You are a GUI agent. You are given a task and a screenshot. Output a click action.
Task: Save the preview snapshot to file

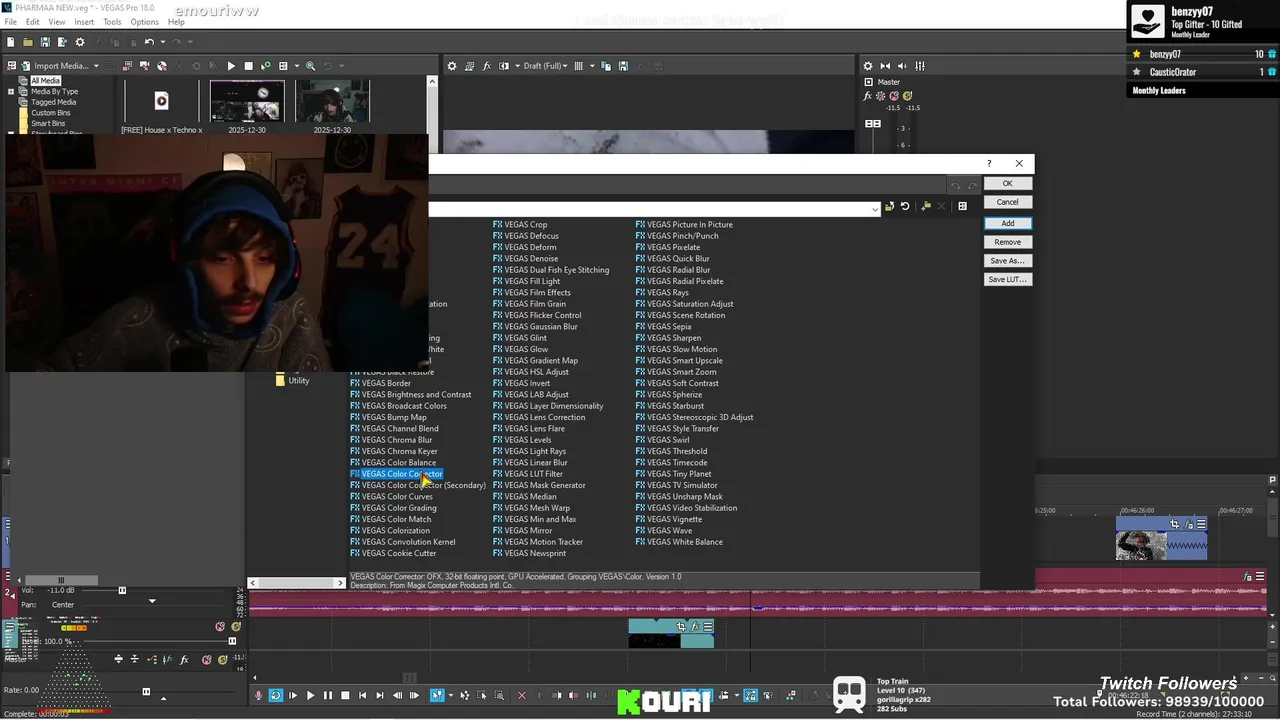pyautogui.click(x=623, y=66)
